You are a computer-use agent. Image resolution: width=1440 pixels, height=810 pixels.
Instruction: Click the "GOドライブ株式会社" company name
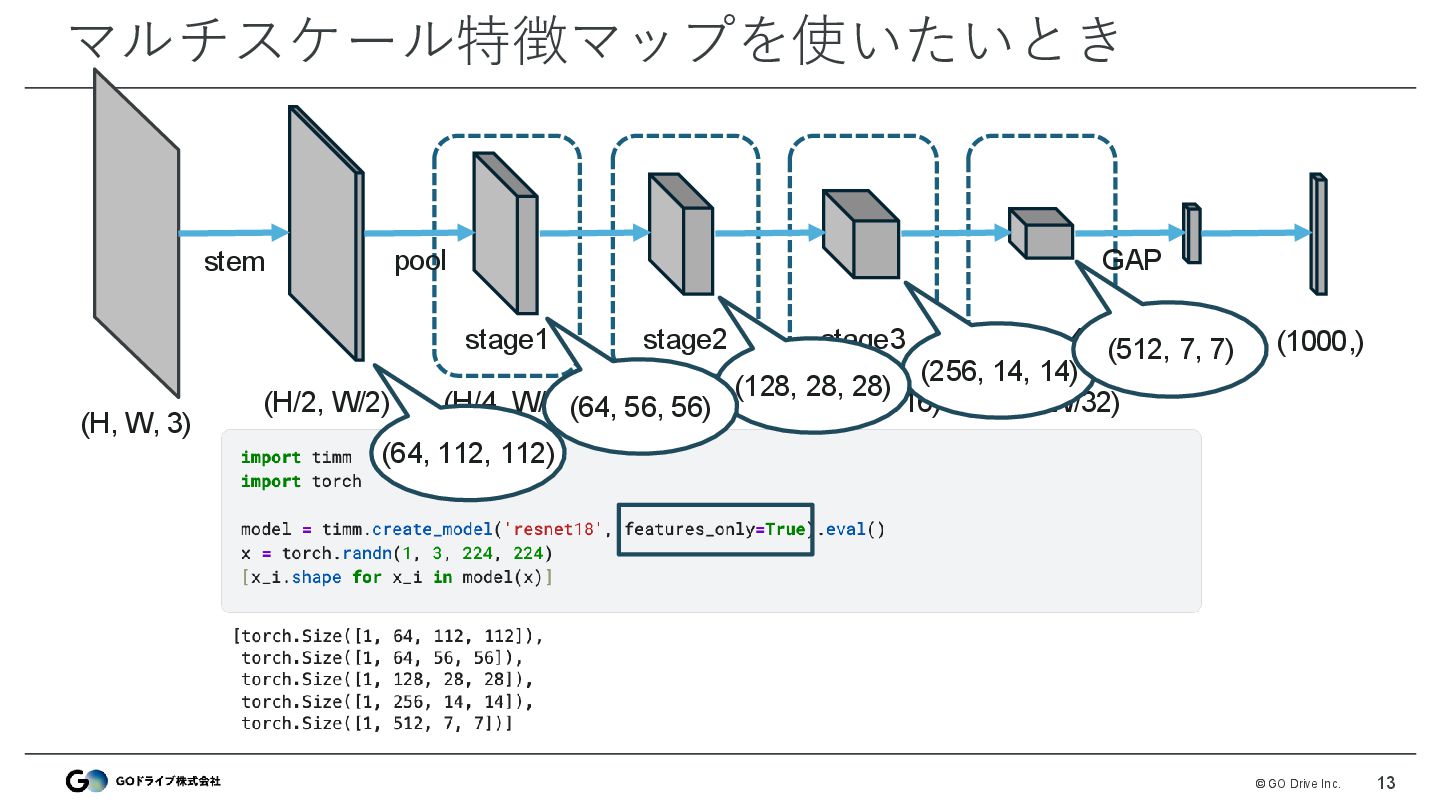pos(168,781)
